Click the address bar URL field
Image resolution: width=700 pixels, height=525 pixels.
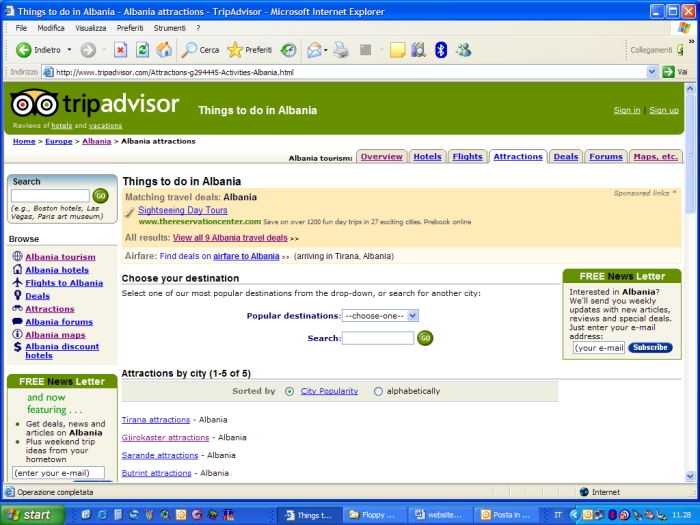[x=344, y=72]
